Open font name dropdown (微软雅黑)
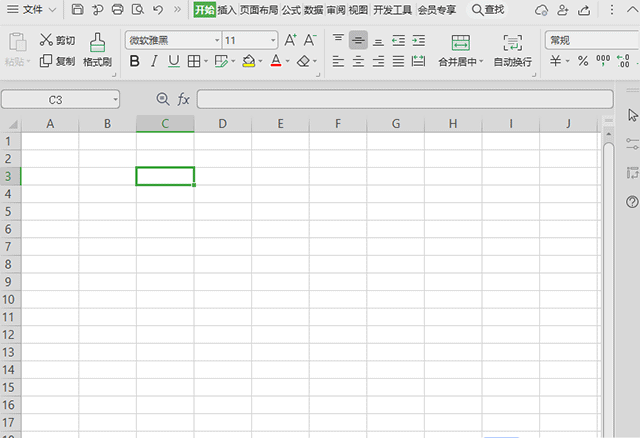Image resolution: width=640 pixels, height=438 pixels. coord(217,40)
